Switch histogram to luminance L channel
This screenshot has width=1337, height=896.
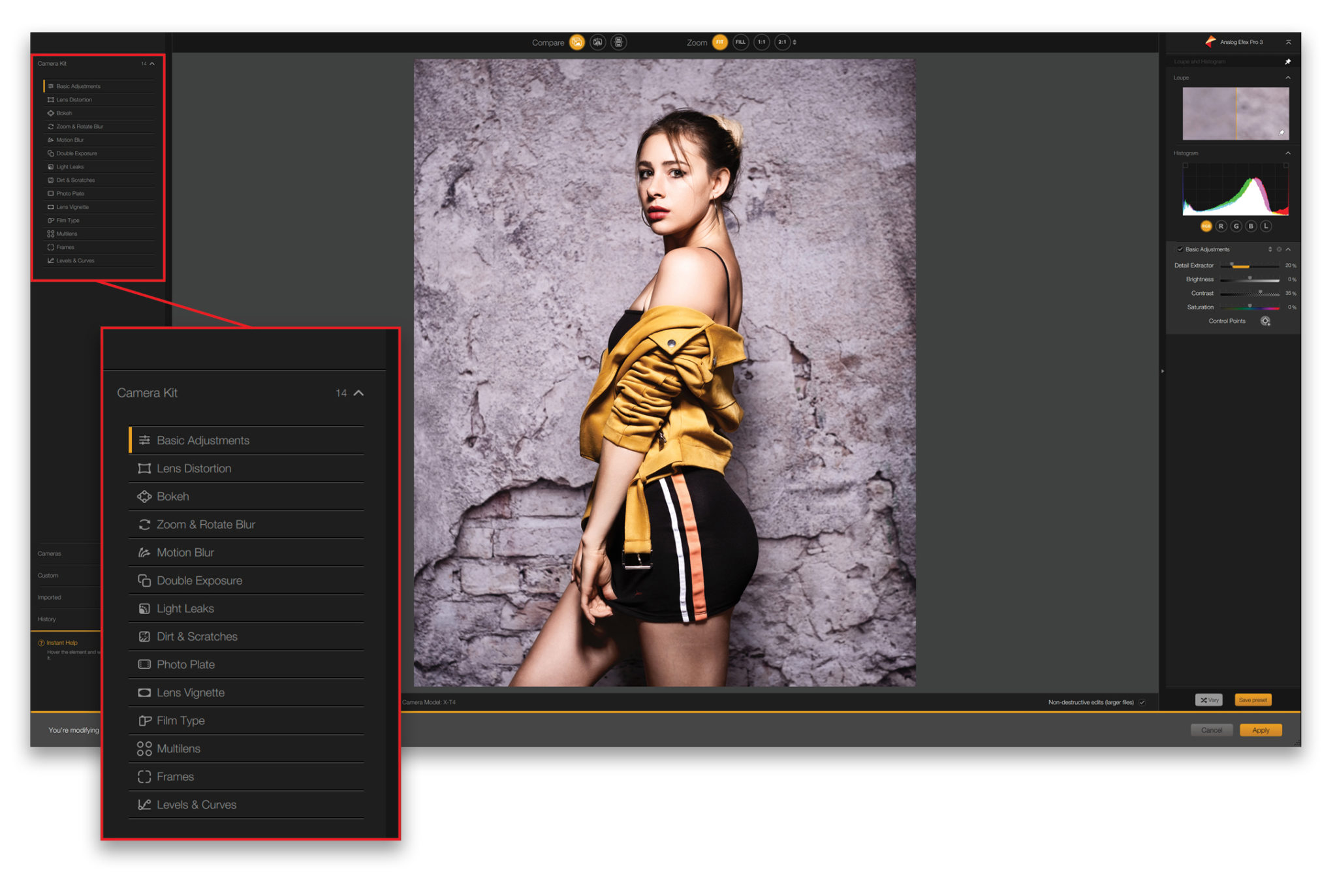(1266, 226)
